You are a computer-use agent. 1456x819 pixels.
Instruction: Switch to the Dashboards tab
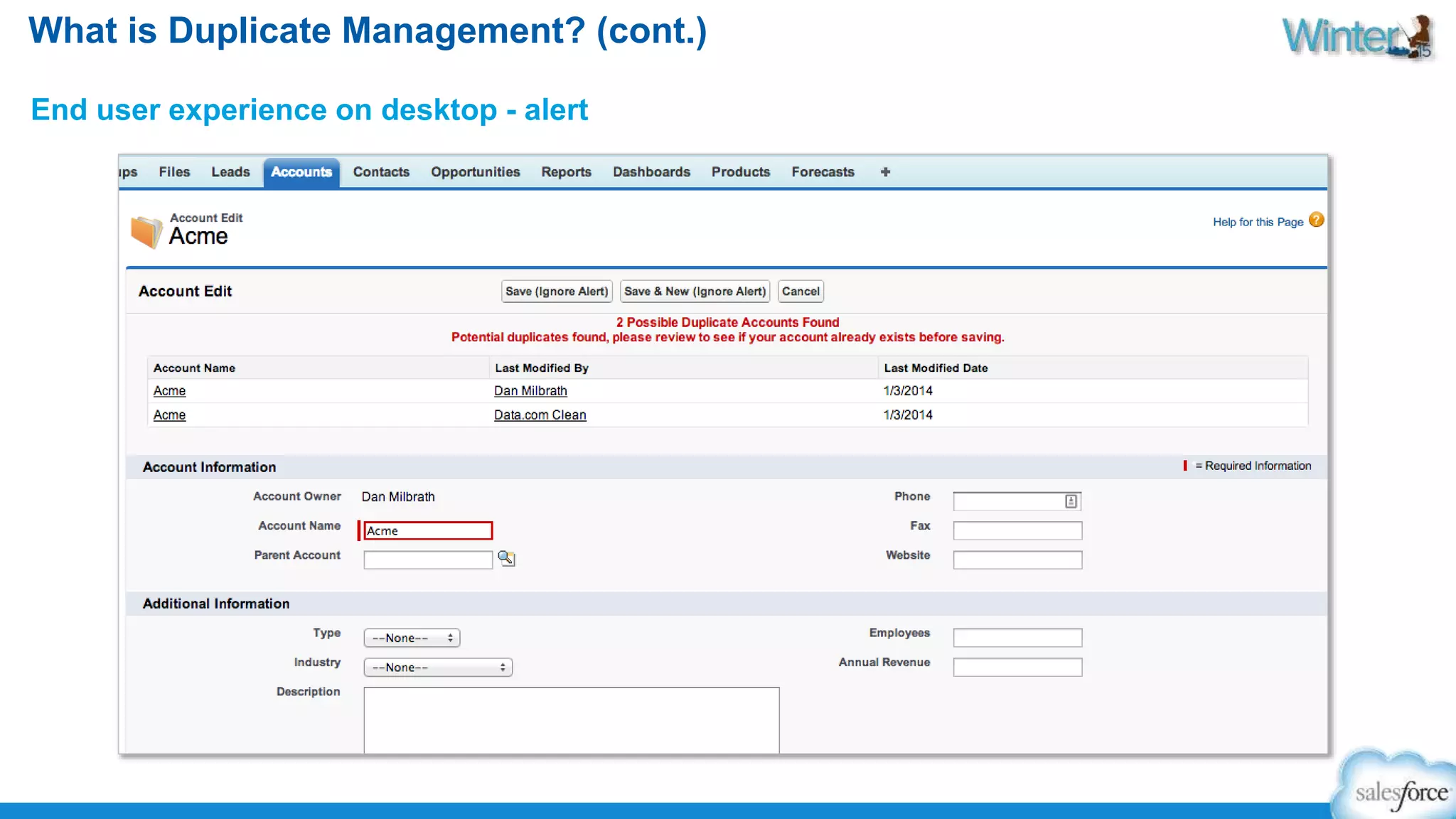click(651, 172)
